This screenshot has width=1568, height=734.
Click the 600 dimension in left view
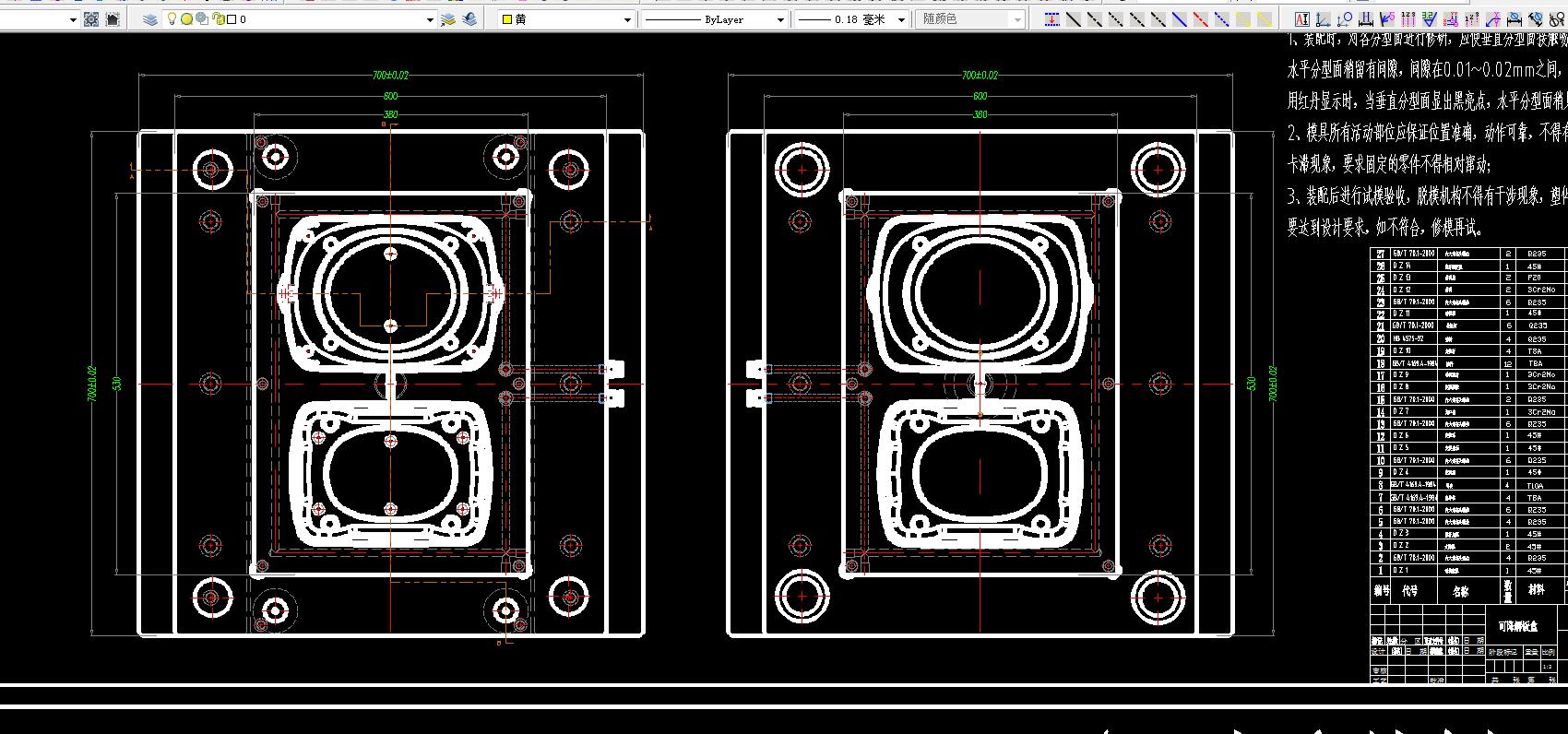(390, 96)
